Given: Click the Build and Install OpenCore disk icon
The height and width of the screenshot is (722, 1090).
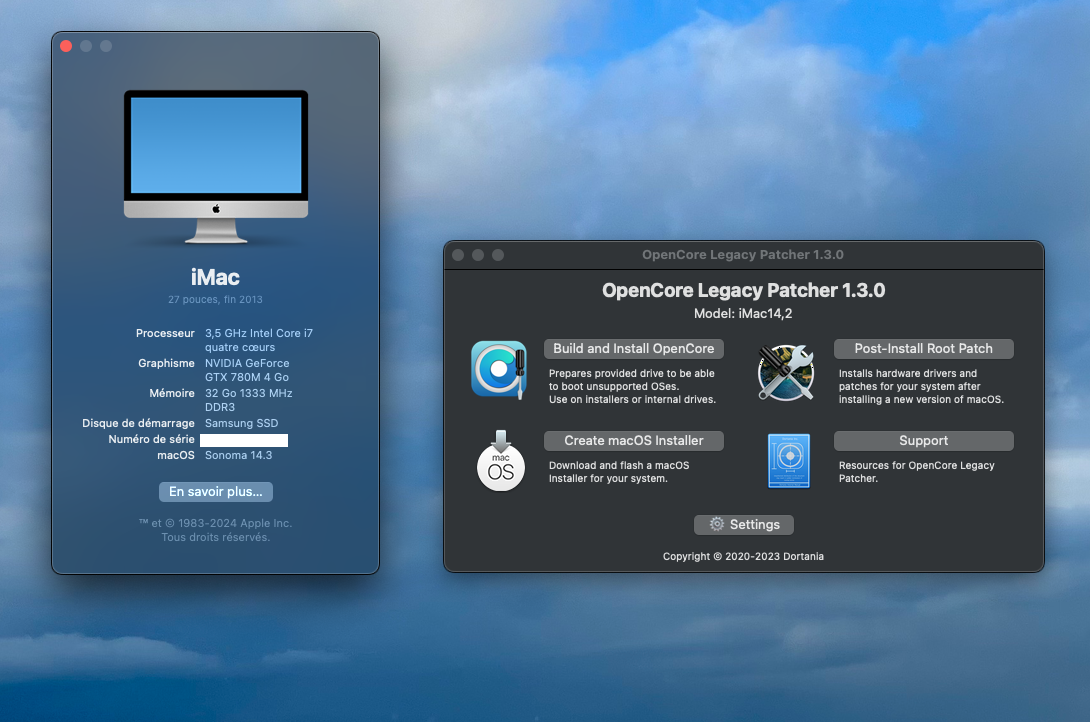Looking at the screenshot, I should coord(499,370).
